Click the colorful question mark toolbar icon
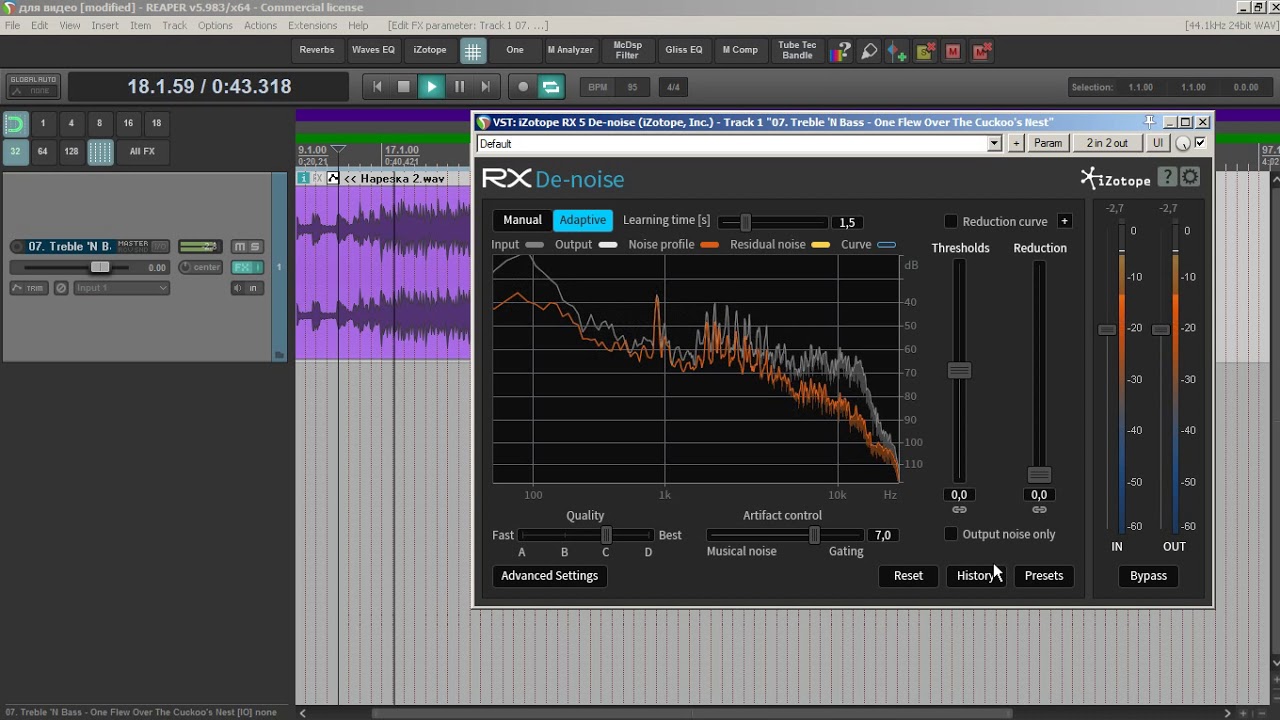1280x720 pixels. pos(842,50)
